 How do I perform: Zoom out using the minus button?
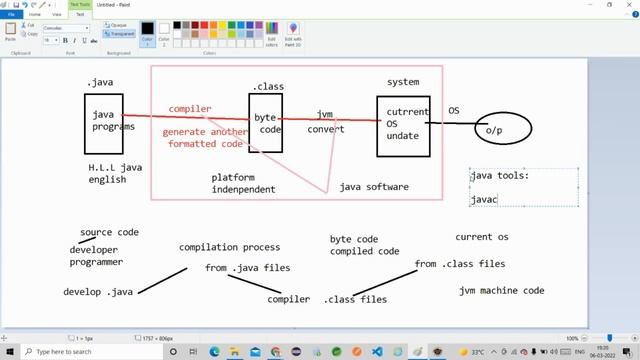584,338
